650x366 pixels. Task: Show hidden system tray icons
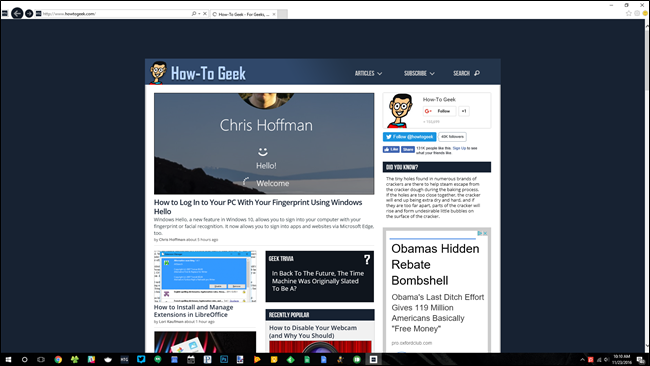coord(582,359)
